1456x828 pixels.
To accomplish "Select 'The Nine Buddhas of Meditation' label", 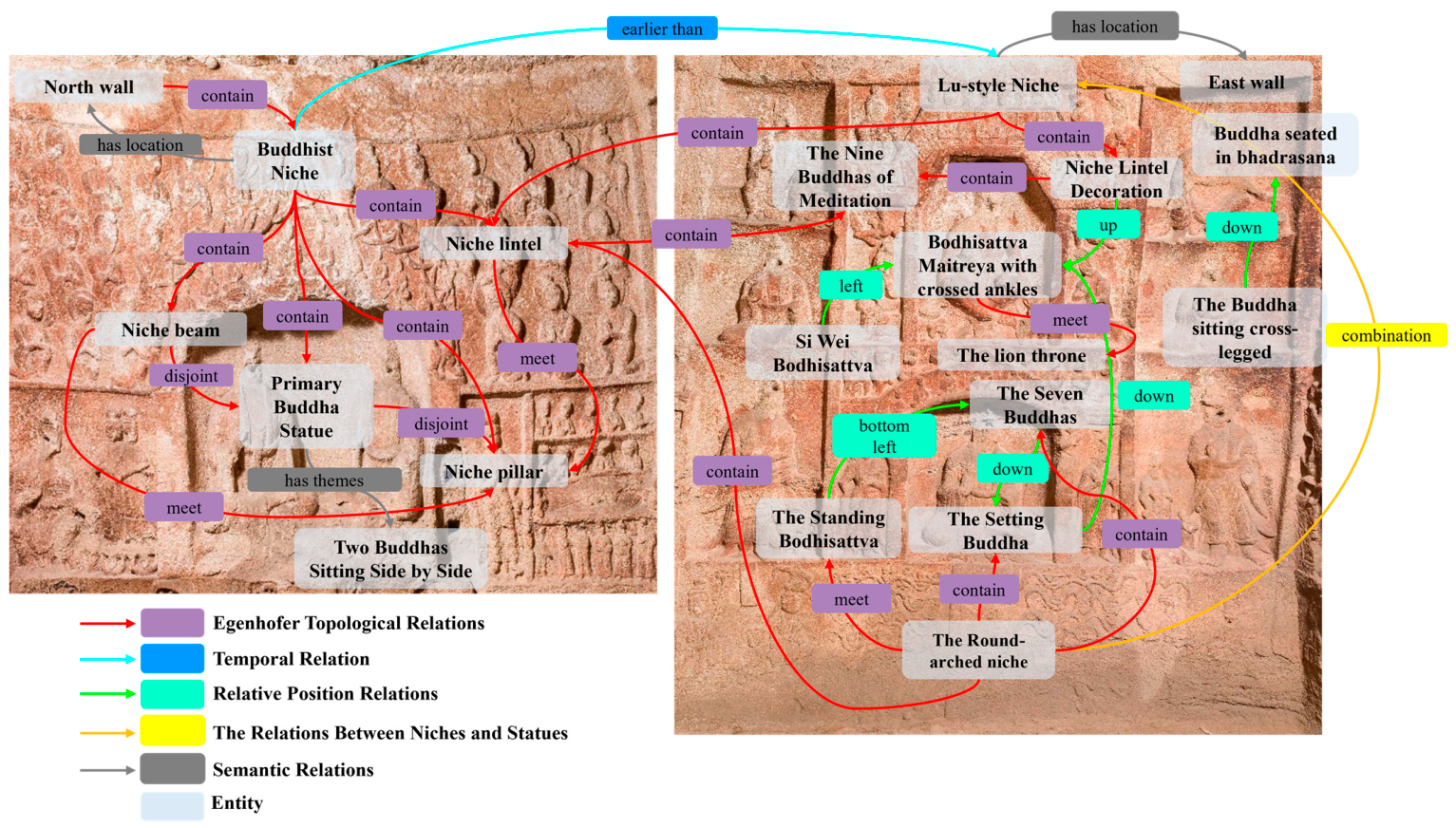I will point(845,176).
